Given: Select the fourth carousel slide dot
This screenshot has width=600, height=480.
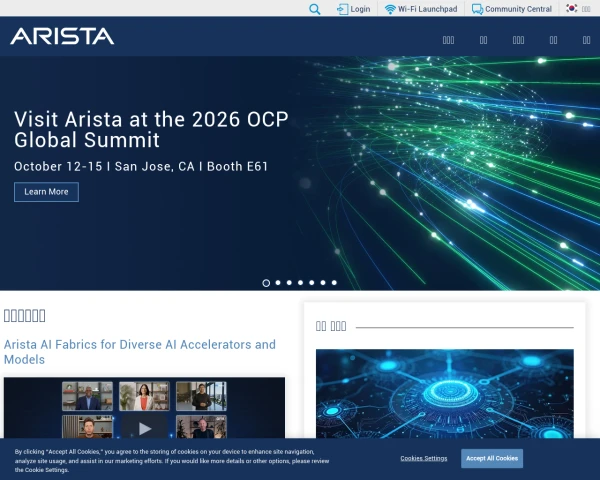Looking at the screenshot, I should click(x=300, y=282).
